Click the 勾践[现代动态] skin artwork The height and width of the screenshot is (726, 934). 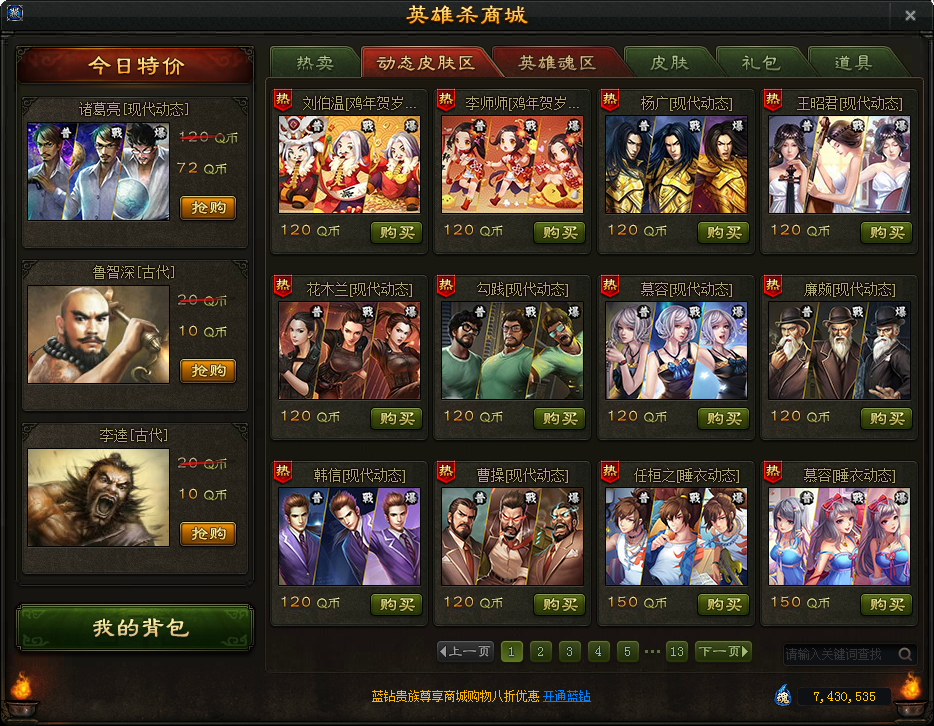(512, 350)
